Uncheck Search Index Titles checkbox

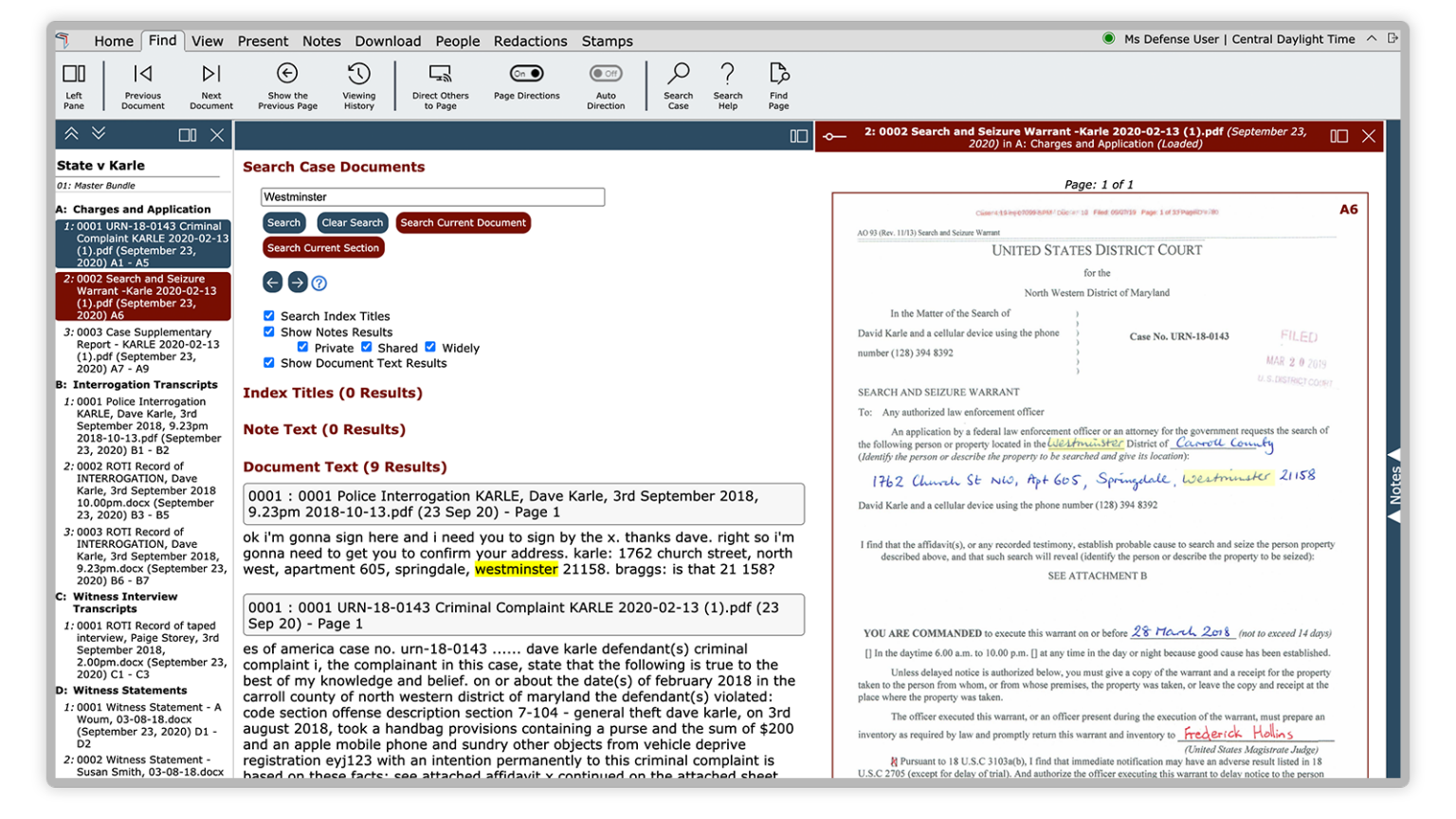pos(269,316)
